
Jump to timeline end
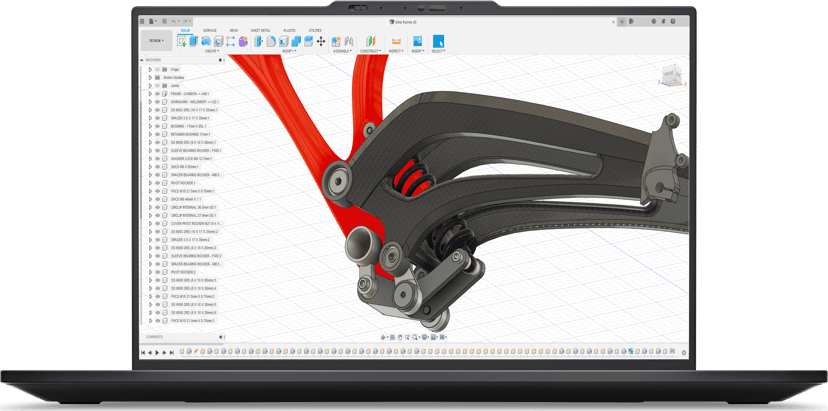coord(172,352)
